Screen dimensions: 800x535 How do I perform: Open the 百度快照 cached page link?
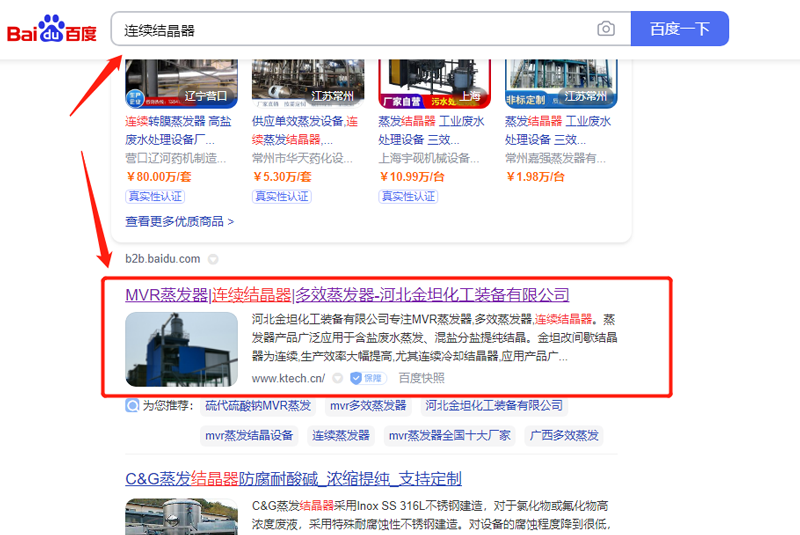421,378
